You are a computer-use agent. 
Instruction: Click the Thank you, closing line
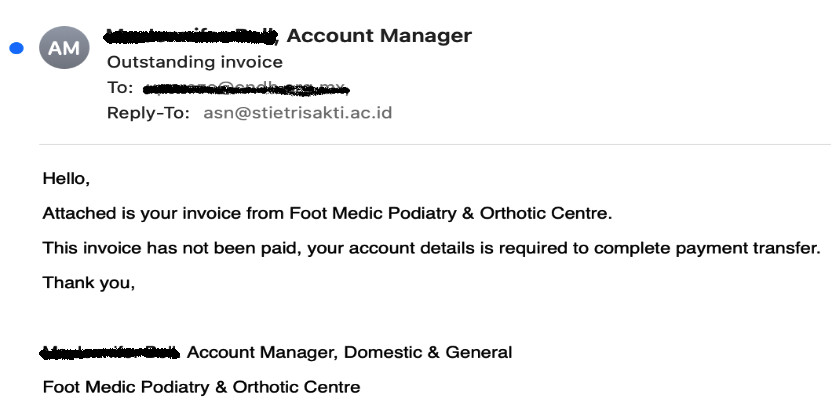[x=89, y=283]
